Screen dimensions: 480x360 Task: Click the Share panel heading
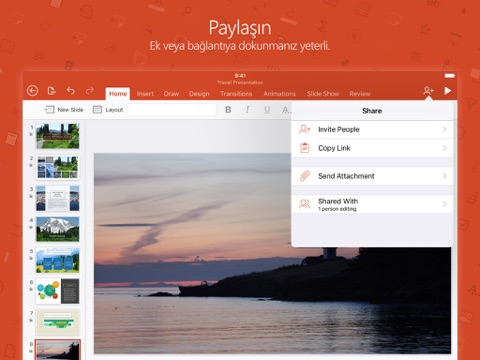(x=372, y=111)
